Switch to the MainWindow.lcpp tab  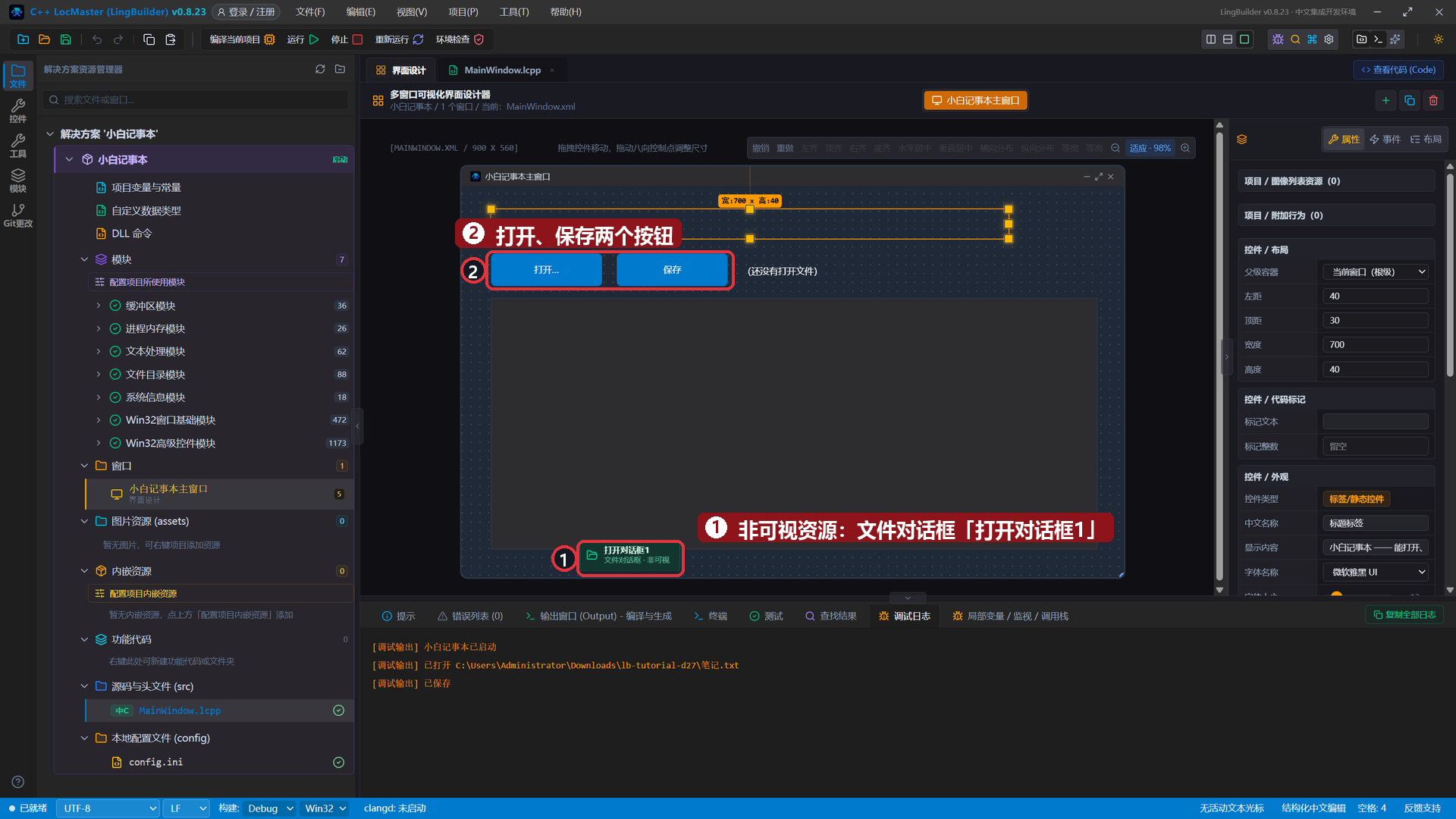502,70
